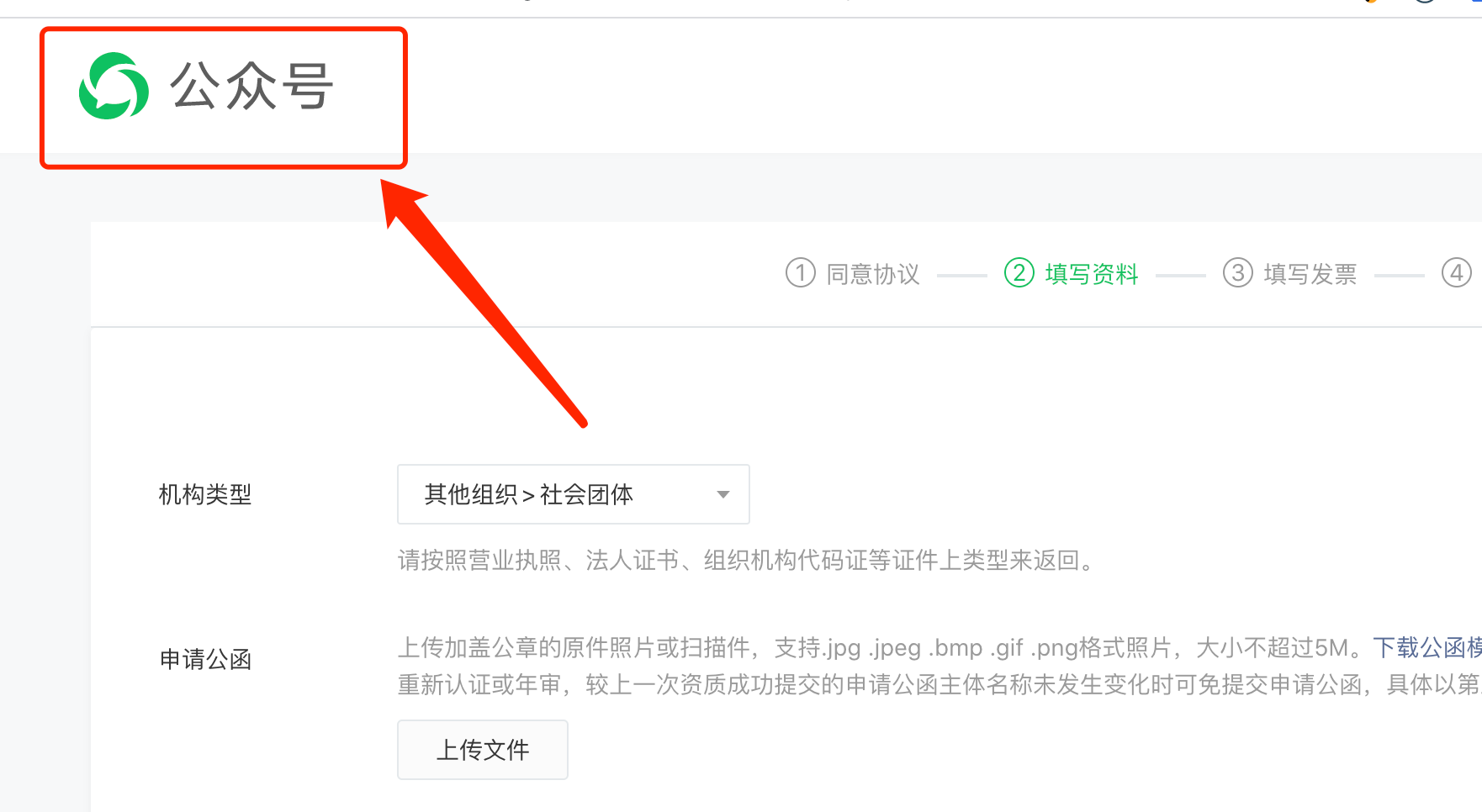Select the step 3 circled number icon
The height and width of the screenshot is (812, 1482).
click(1238, 273)
